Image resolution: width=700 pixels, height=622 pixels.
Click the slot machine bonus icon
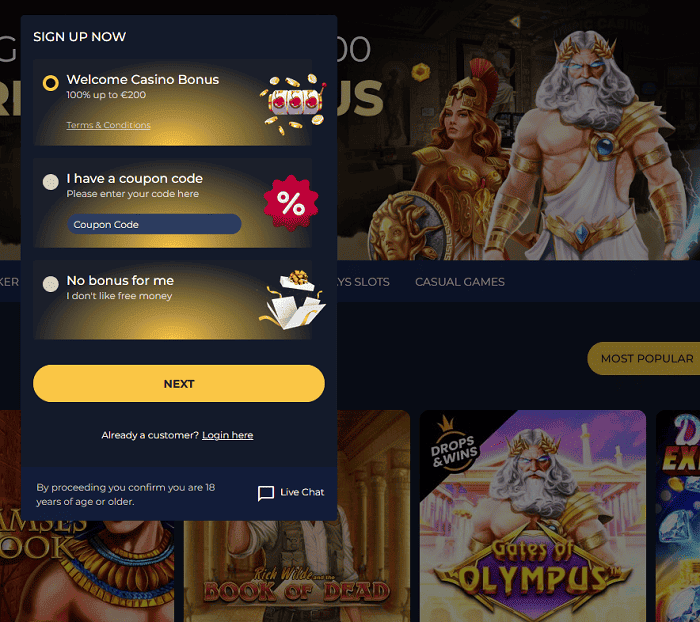(x=293, y=104)
